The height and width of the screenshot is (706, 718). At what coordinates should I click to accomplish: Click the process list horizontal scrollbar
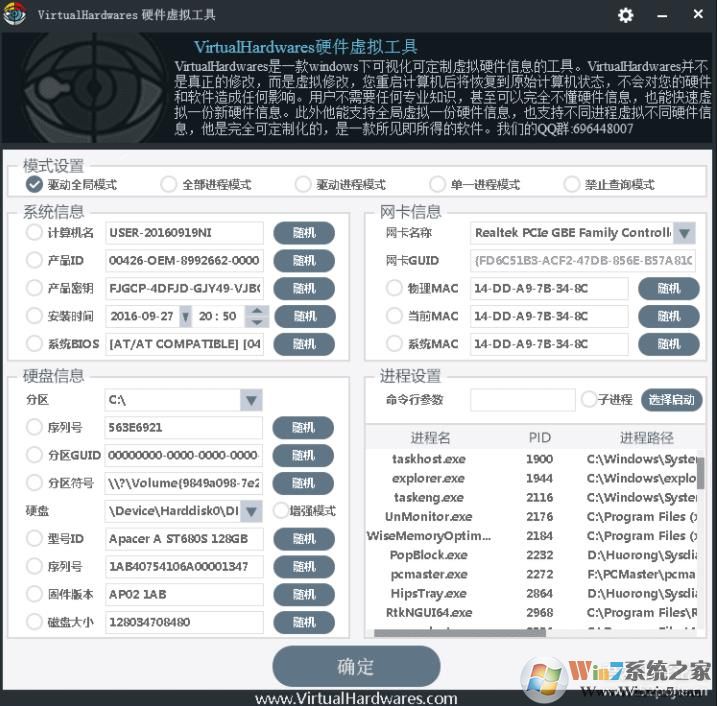(460, 633)
